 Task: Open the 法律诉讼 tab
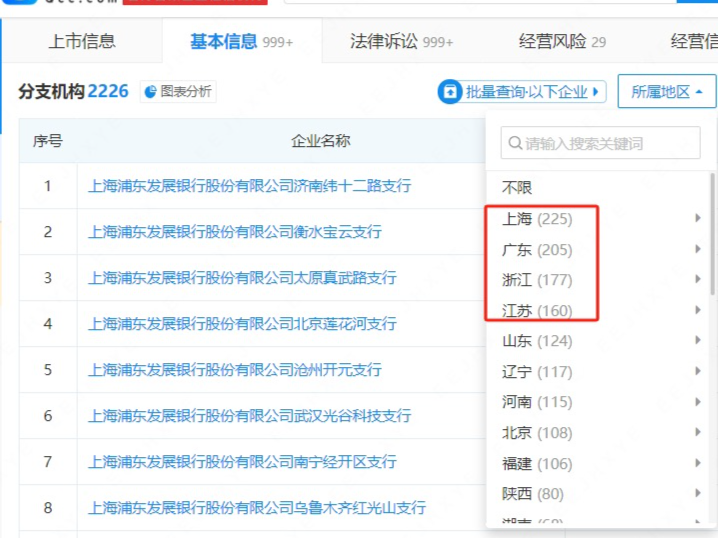click(401, 41)
